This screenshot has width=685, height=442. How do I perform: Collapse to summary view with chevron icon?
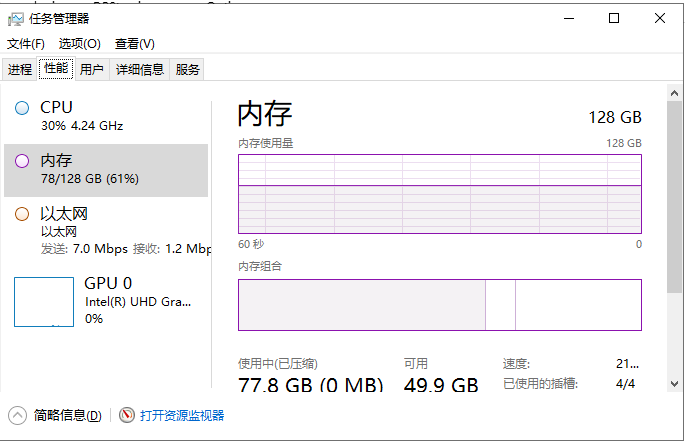pos(18,415)
